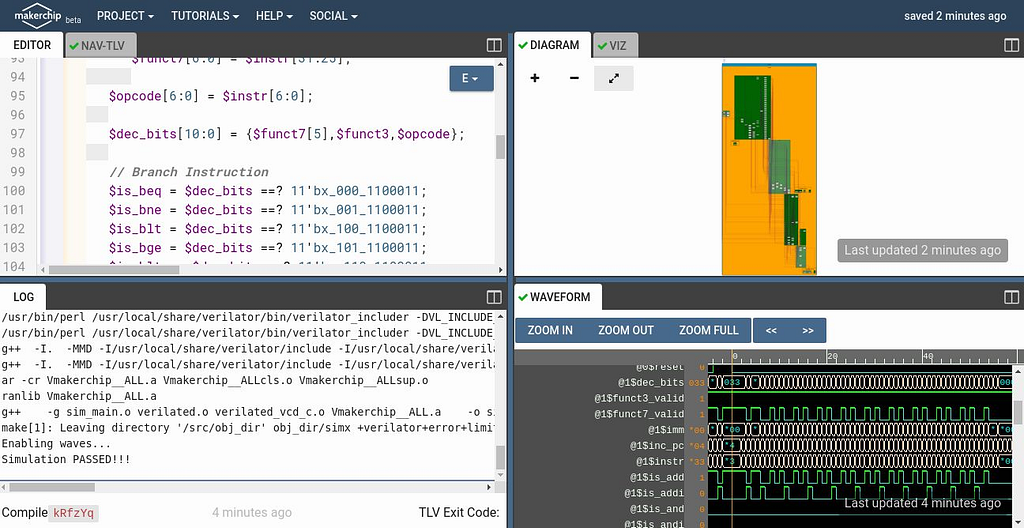
Task: Select the @1$is_add waveform signal
Action: (x=657, y=478)
